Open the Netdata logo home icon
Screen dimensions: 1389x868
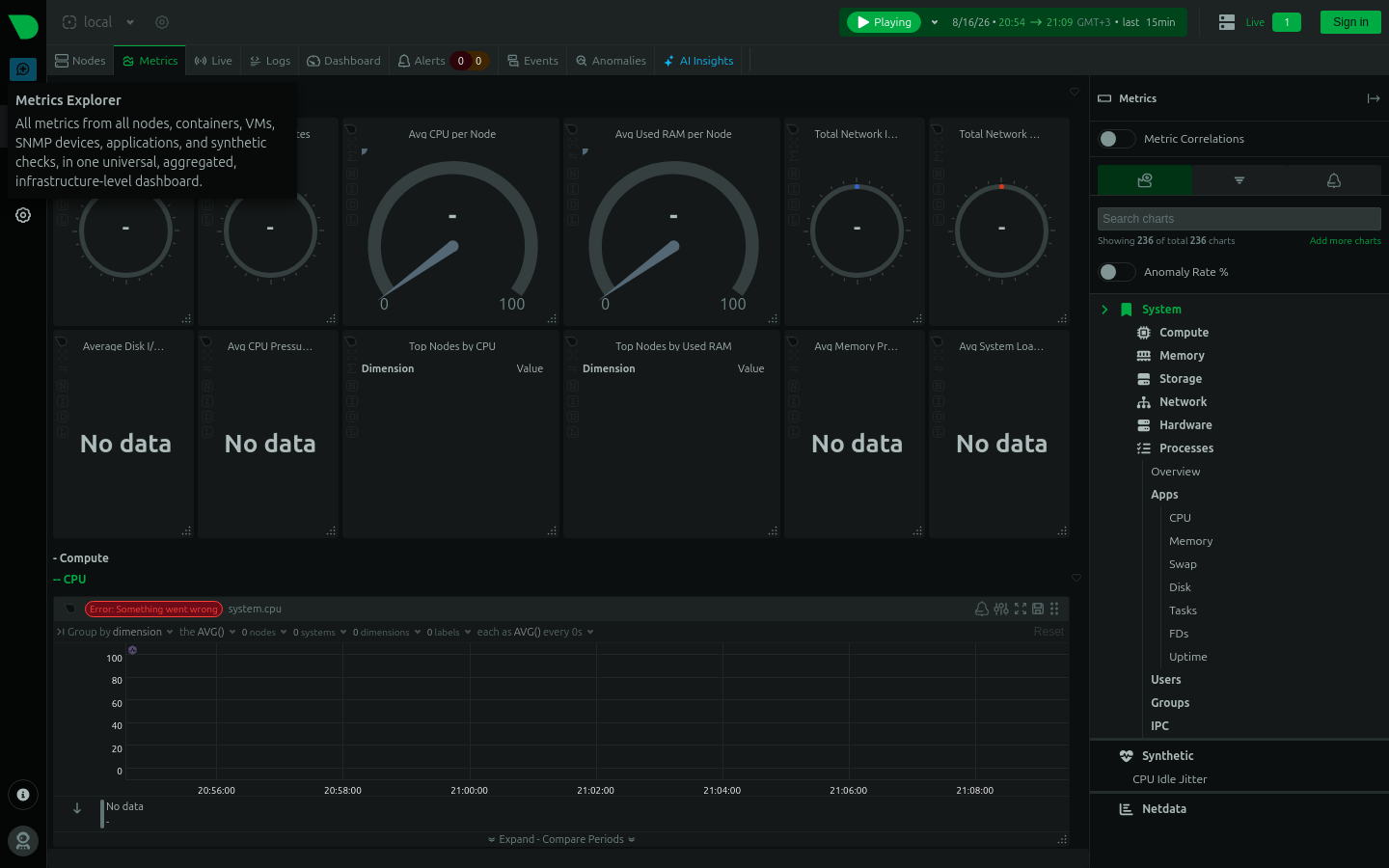coord(23,26)
